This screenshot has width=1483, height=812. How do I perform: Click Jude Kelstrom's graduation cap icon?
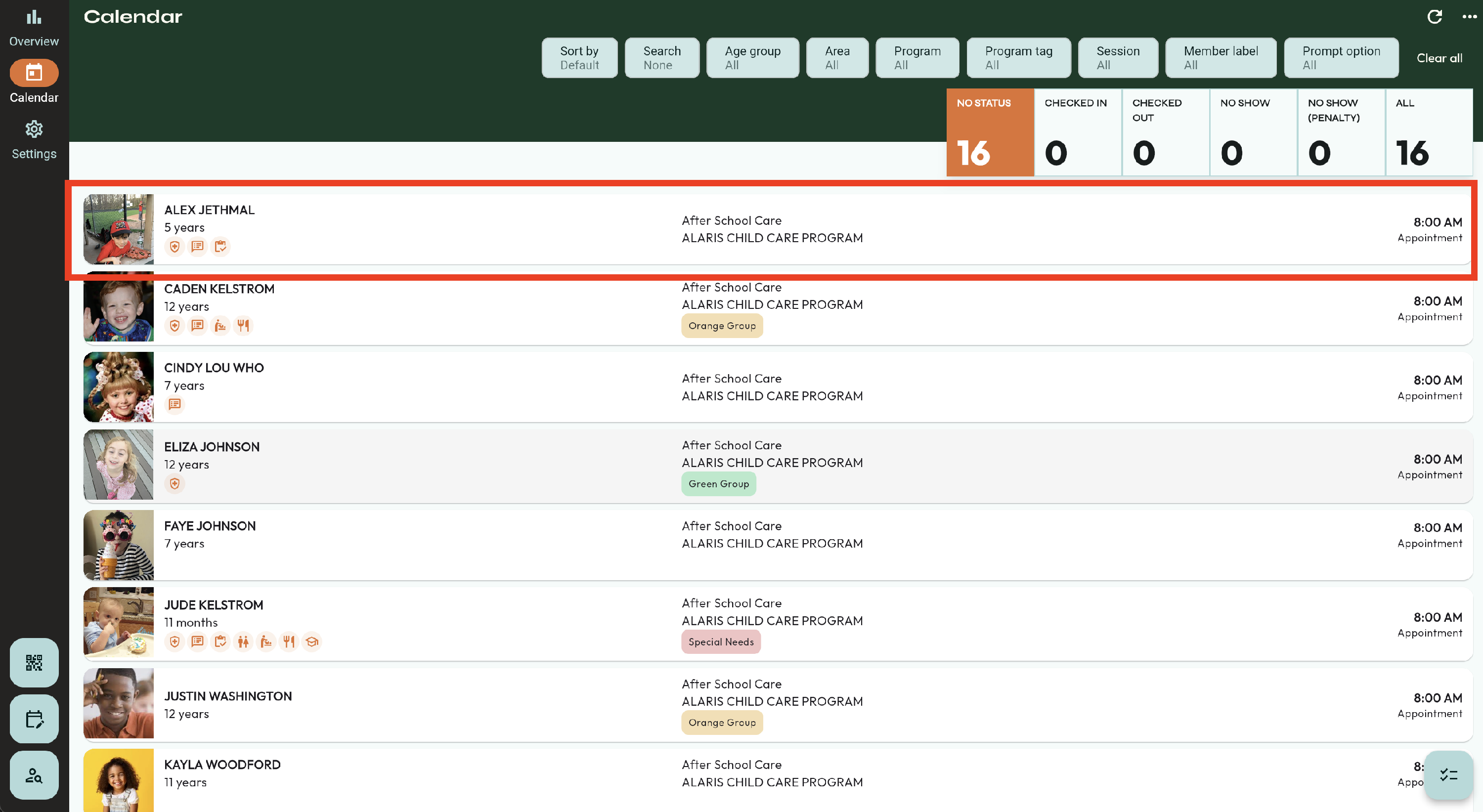click(x=311, y=641)
